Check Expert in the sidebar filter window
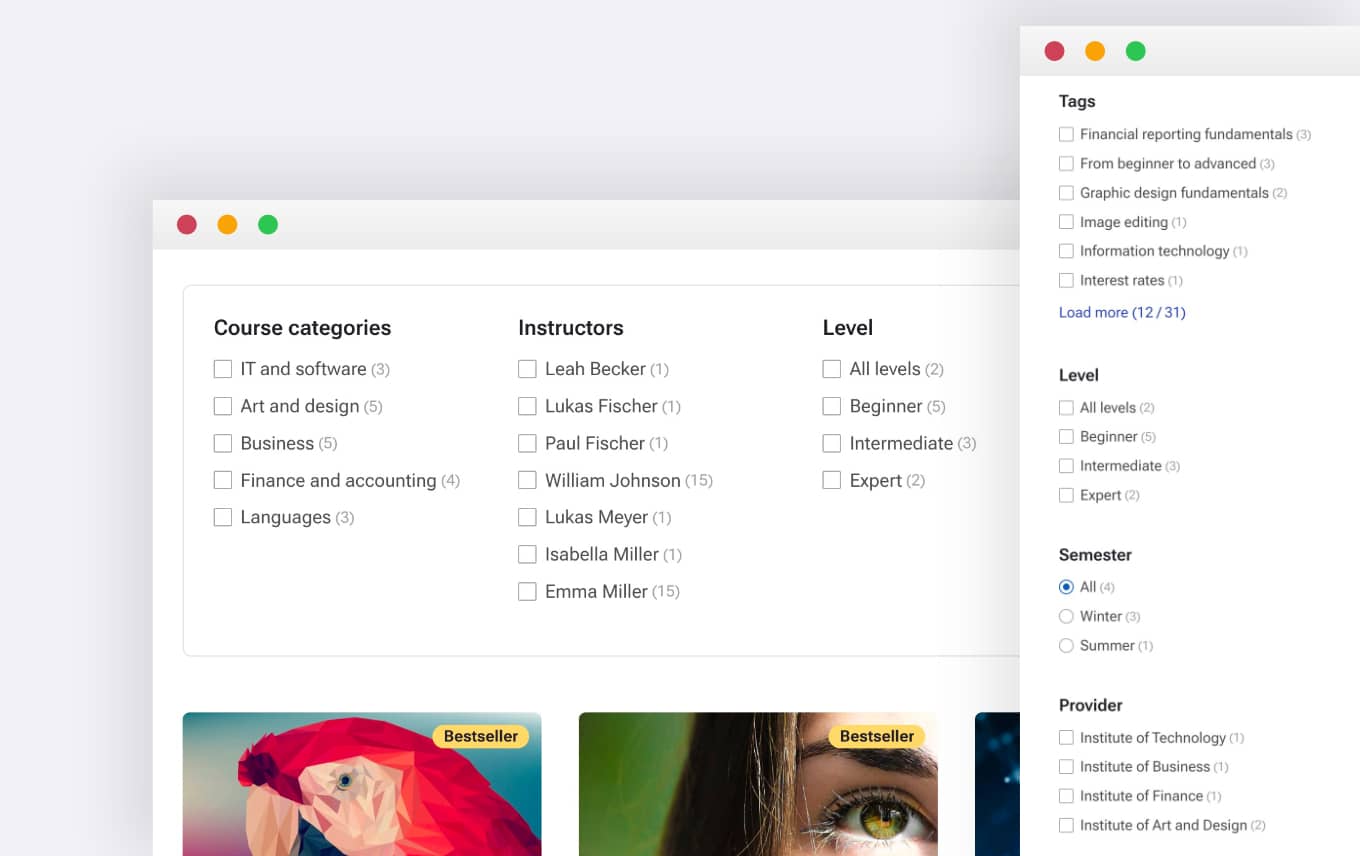1360x856 pixels. click(1066, 495)
